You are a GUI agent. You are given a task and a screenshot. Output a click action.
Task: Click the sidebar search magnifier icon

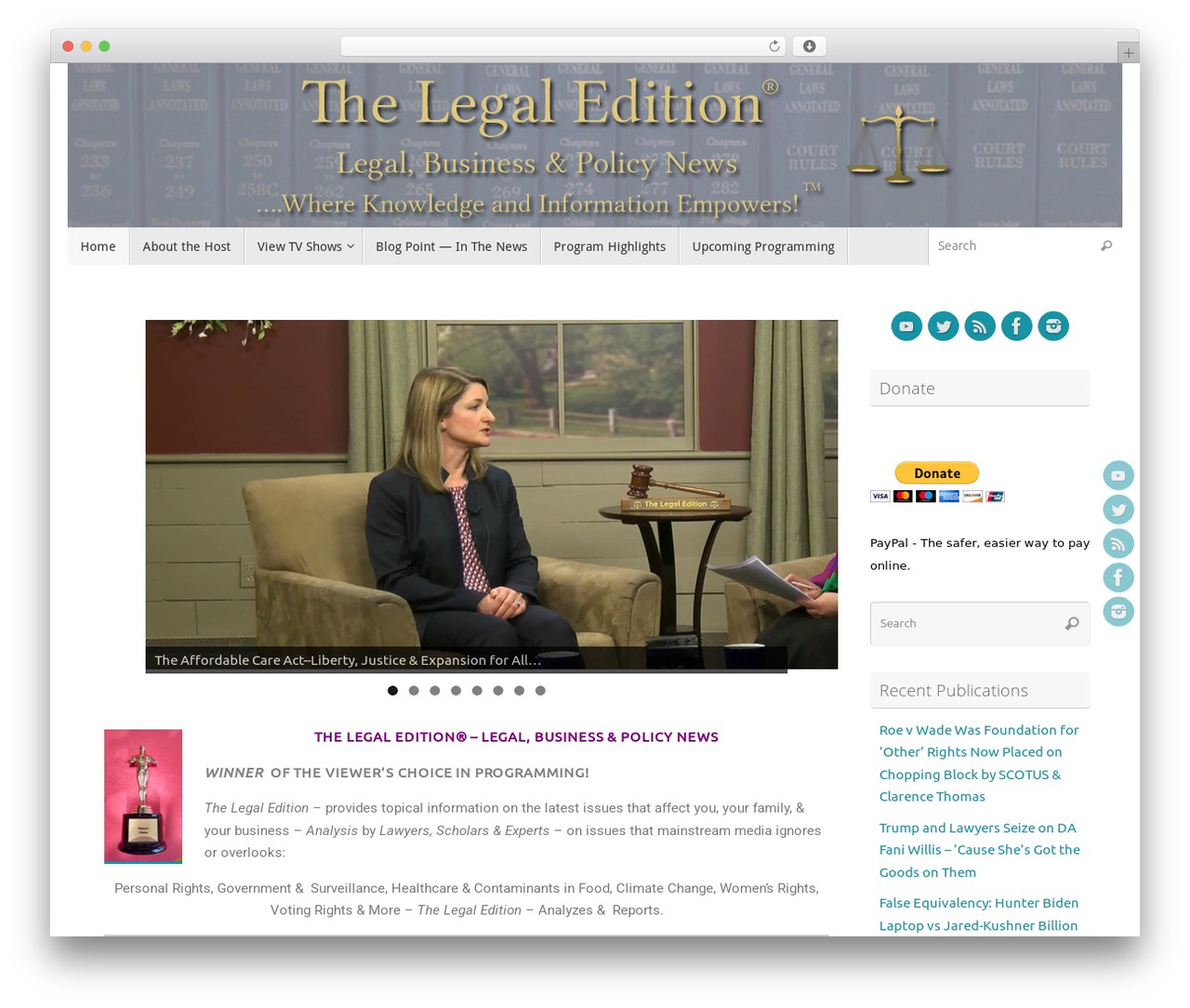pyautogui.click(x=1072, y=624)
